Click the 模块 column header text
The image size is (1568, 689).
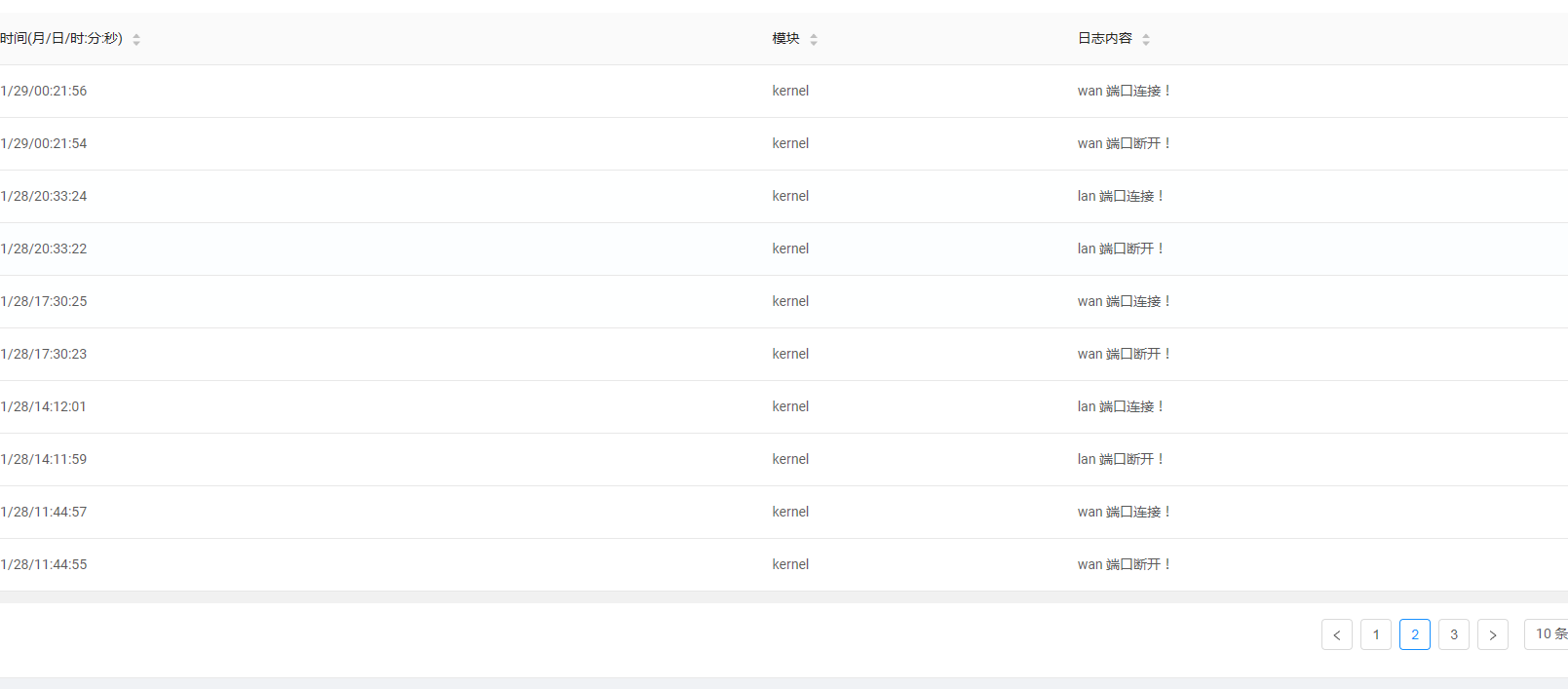pos(785,39)
